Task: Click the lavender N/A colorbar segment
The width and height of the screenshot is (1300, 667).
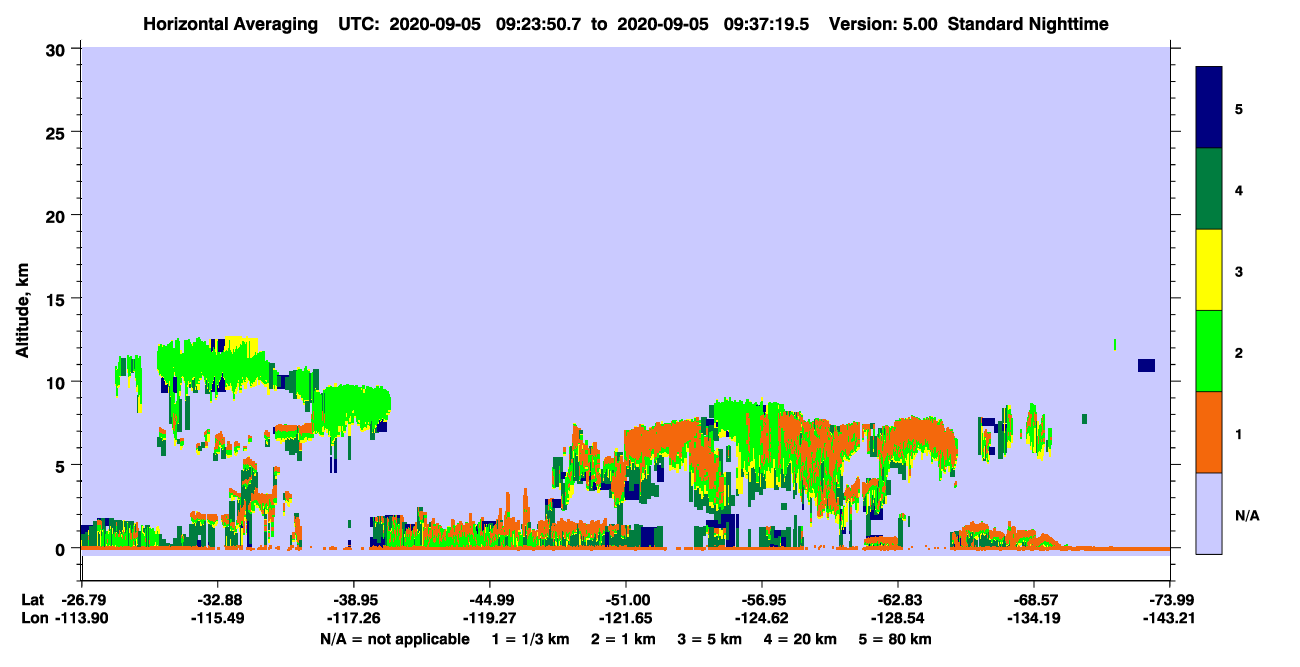Action: pos(1209,513)
